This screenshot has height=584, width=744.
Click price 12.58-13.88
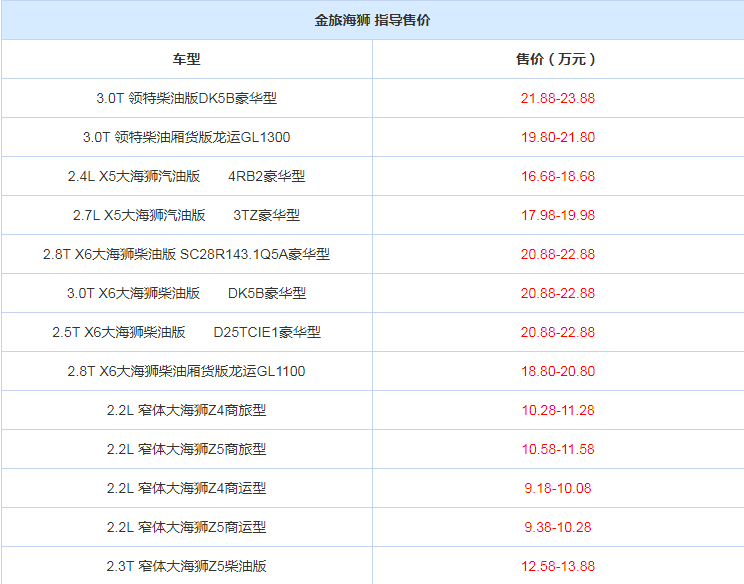(558, 565)
